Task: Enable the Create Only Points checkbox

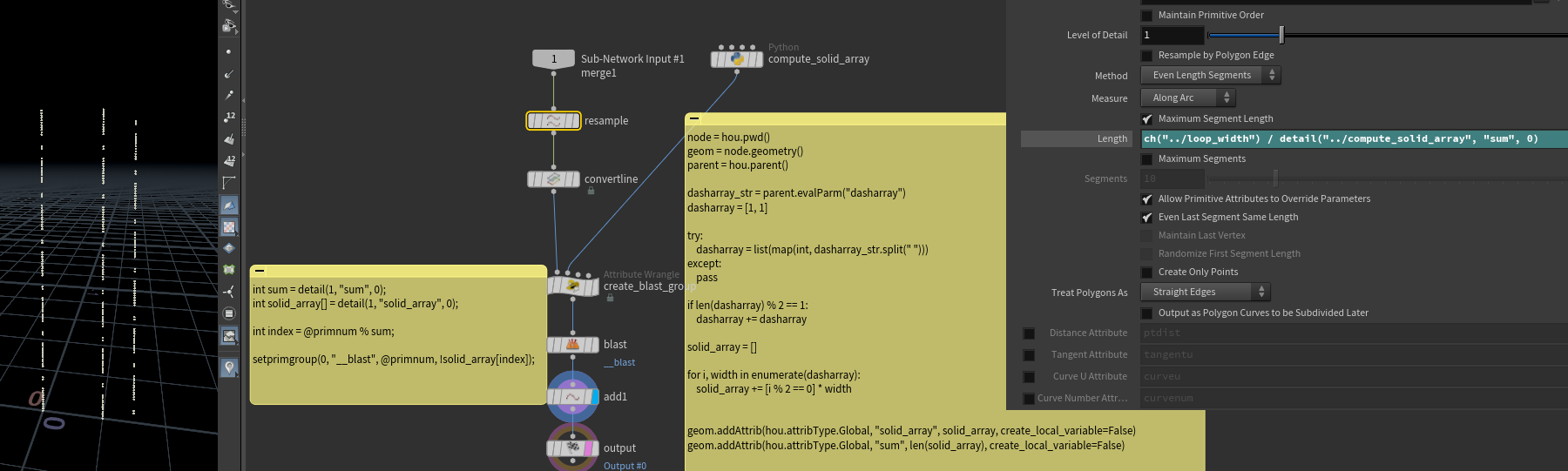Action: point(1147,273)
